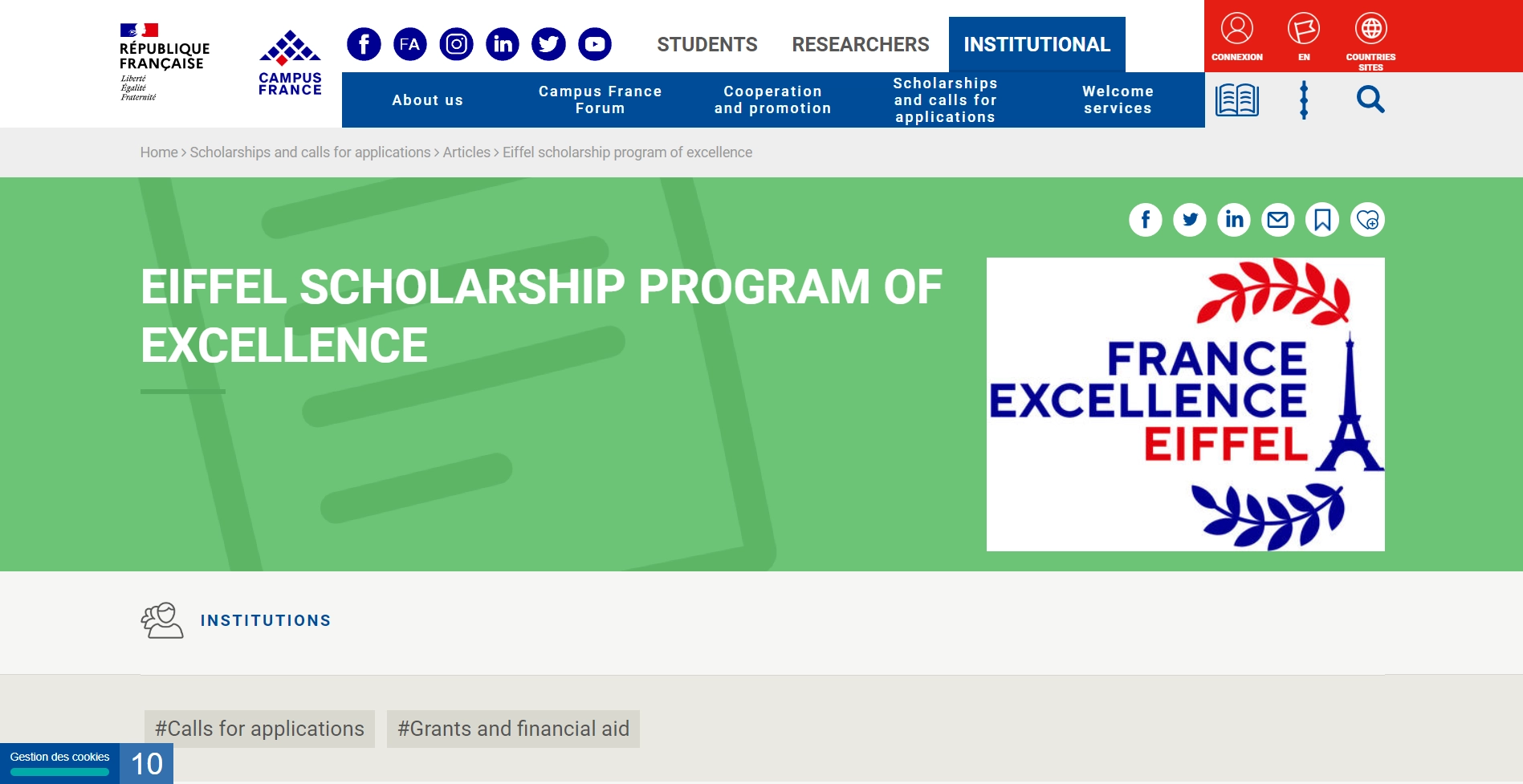Image resolution: width=1523 pixels, height=784 pixels.
Task: Open Campus France Instagram page
Action: click(x=456, y=44)
